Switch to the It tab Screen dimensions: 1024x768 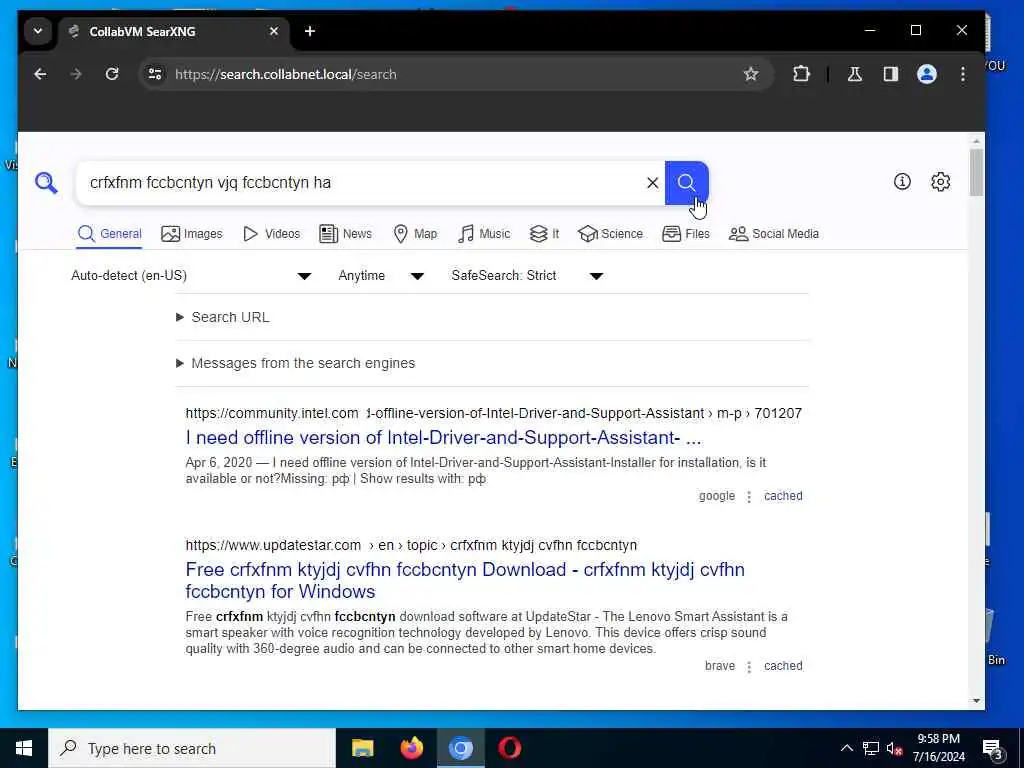pos(544,234)
